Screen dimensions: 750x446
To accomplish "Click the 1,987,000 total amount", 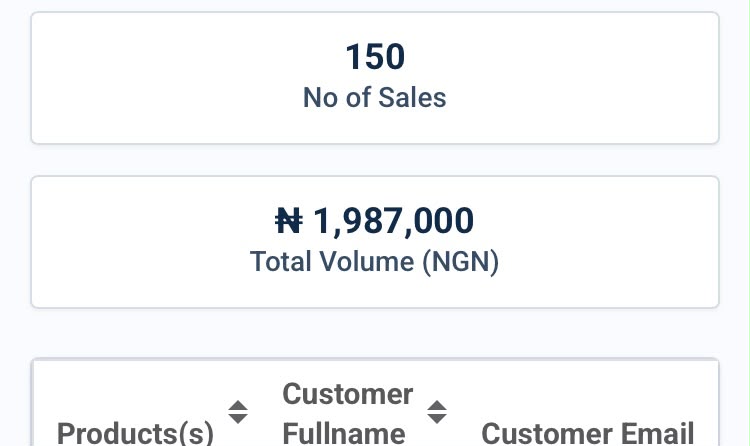I will point(393,221).
